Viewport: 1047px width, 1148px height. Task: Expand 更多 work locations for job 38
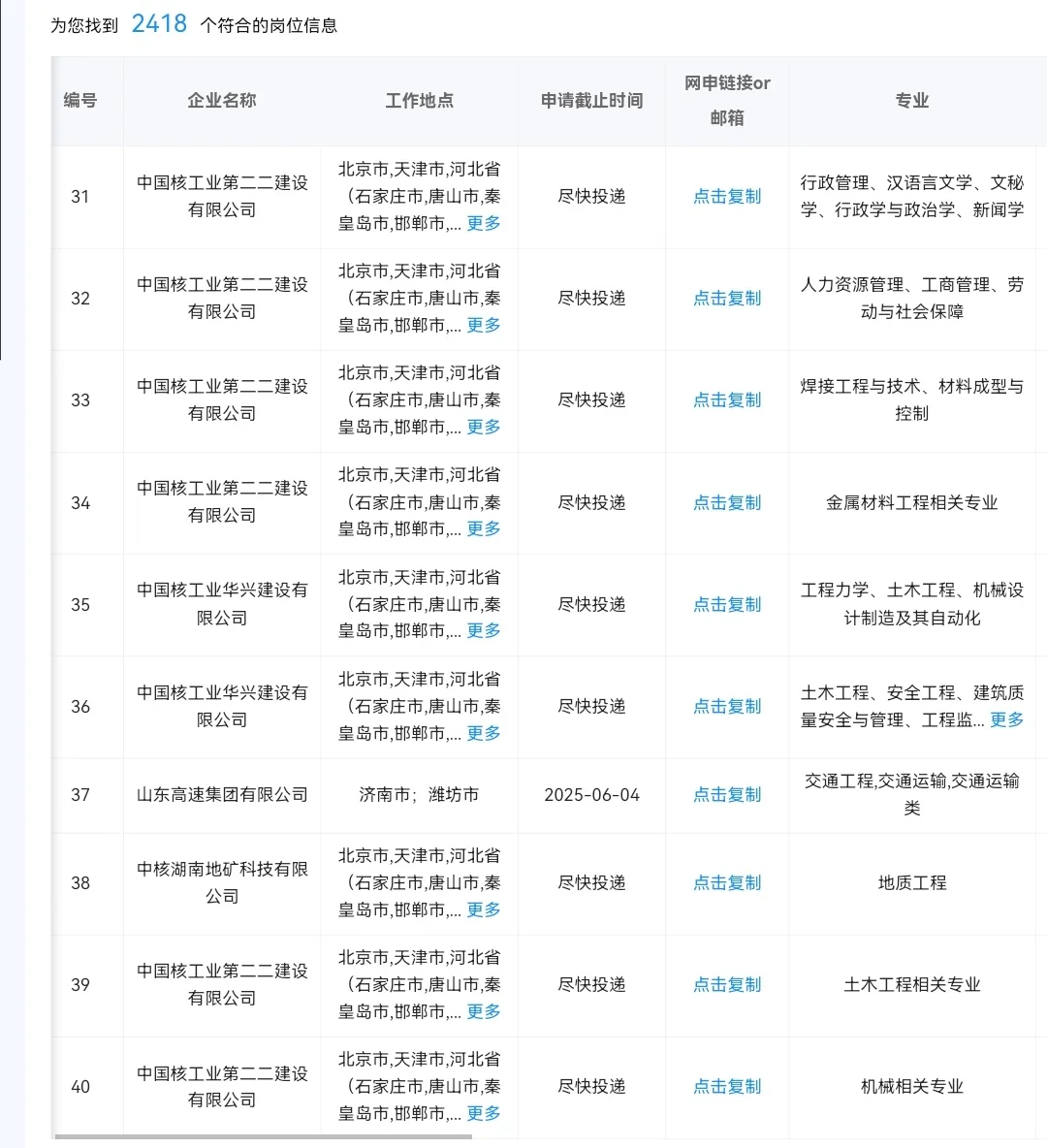(x=482, y=909)
